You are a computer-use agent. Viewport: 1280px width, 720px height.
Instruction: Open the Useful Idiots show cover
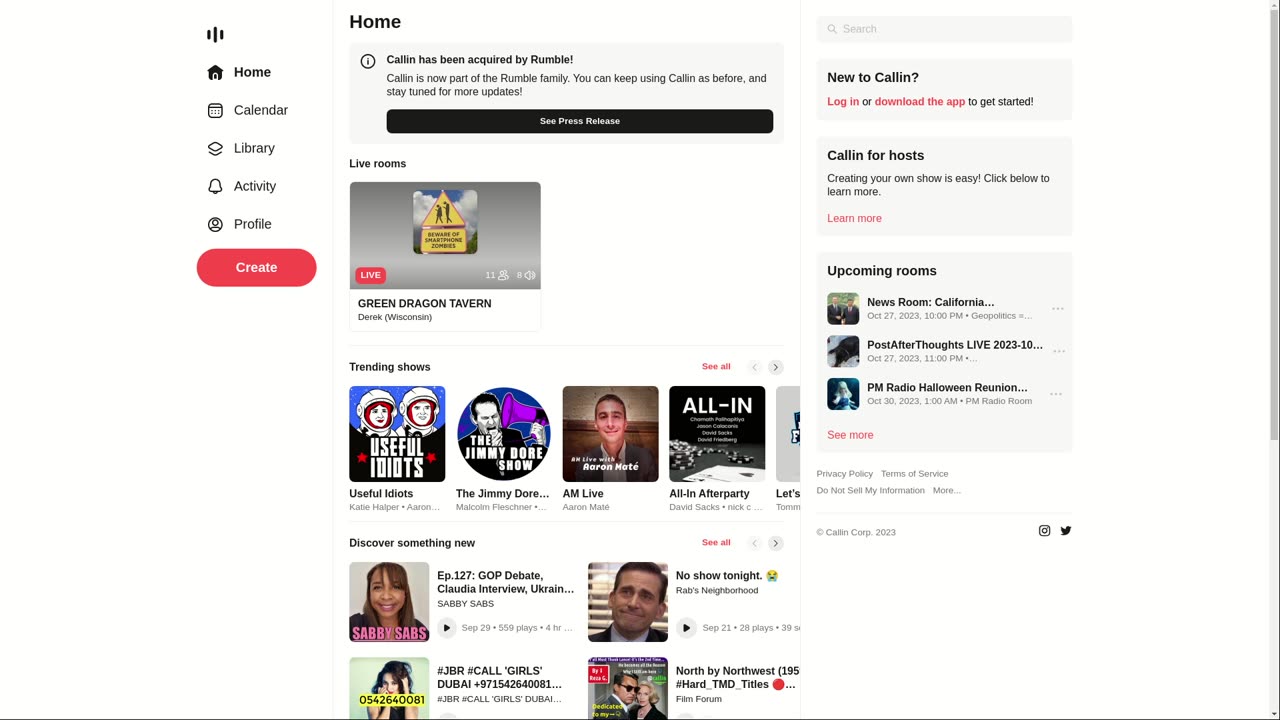tap(397, 434)
